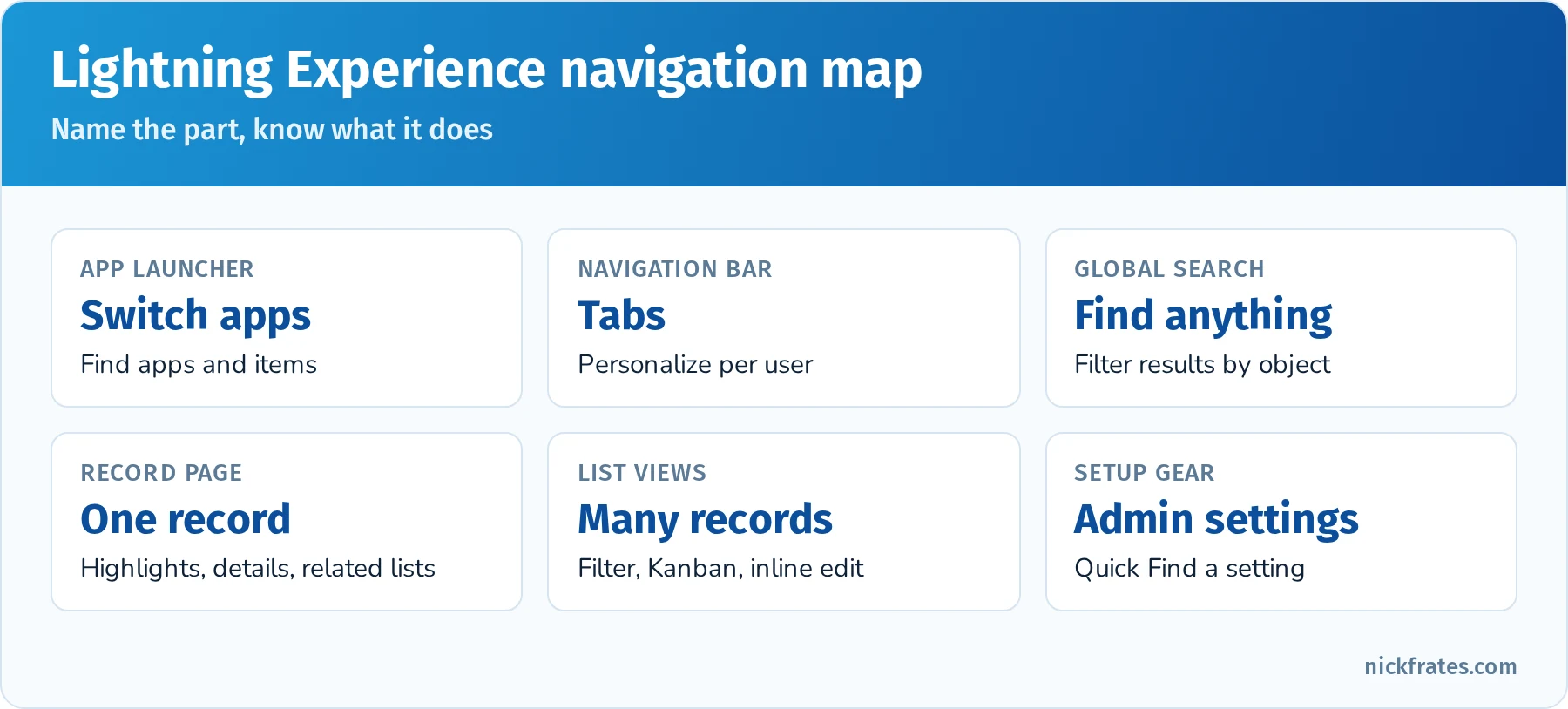
Task: Click the 'Lightning Experience navigation map' title
Action: tap(486, 71)
